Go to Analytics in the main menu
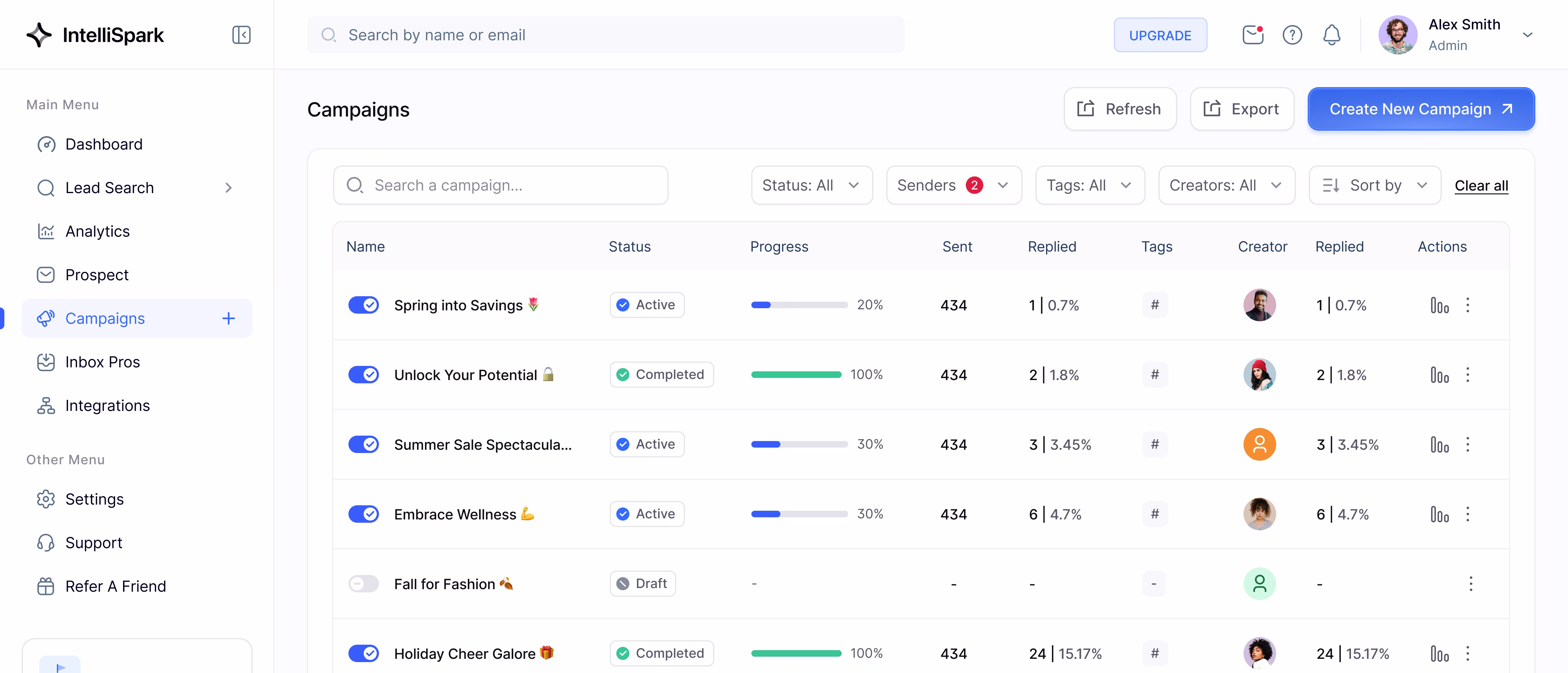 tap(97, 231)
